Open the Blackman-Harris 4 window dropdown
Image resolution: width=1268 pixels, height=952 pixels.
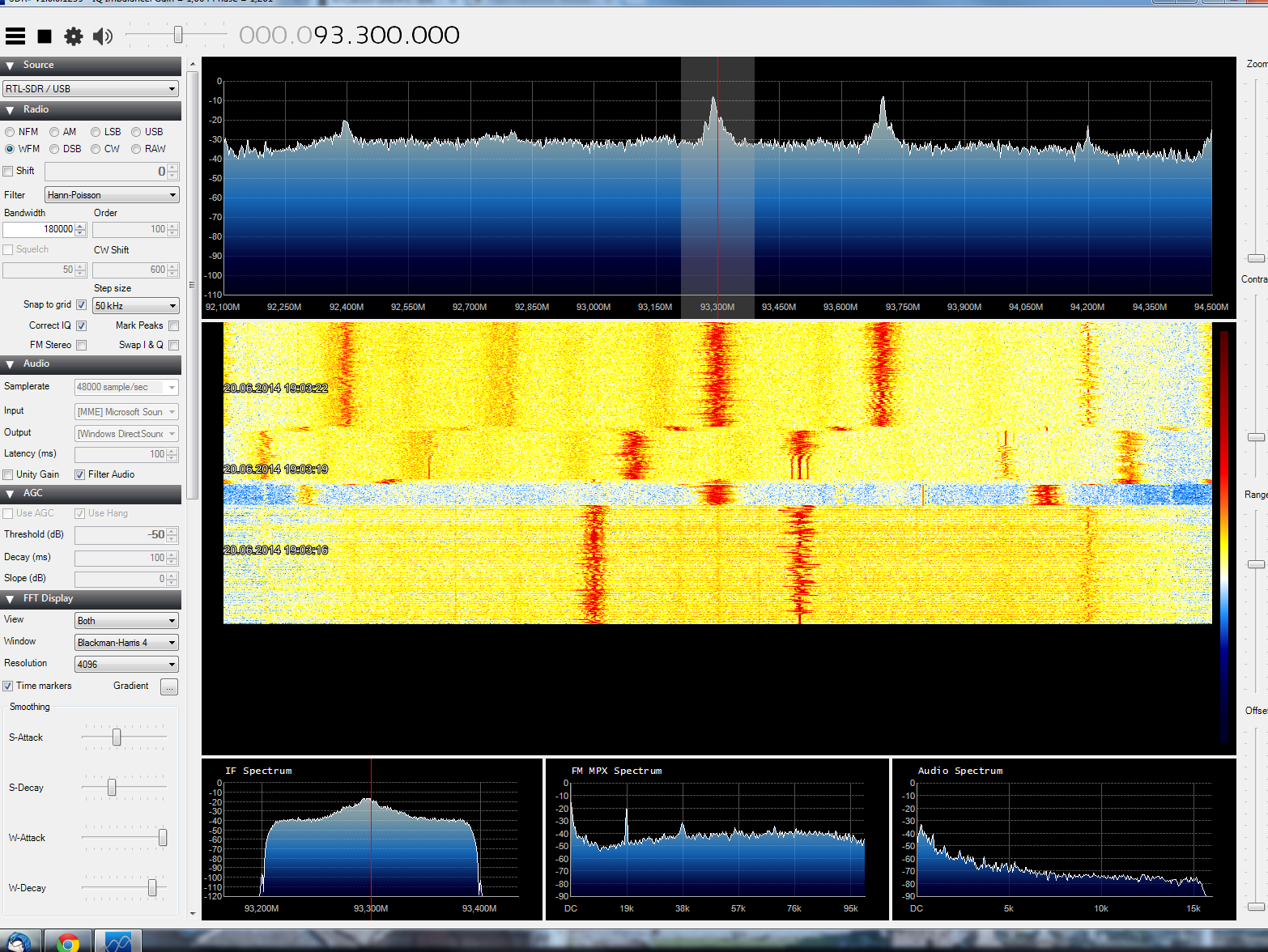click(126, 643)
